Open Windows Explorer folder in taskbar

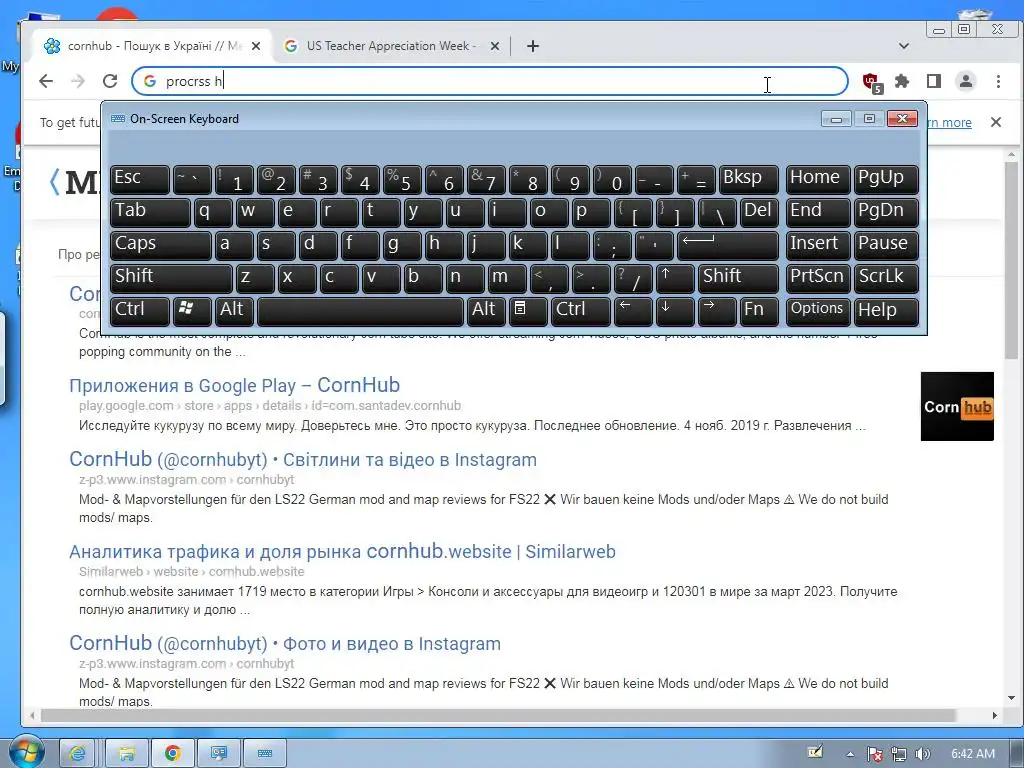127,754
